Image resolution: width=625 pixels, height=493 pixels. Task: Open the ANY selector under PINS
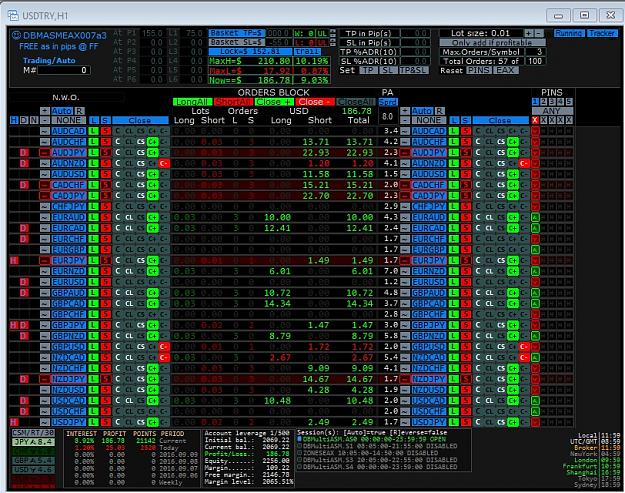[552, 111]
